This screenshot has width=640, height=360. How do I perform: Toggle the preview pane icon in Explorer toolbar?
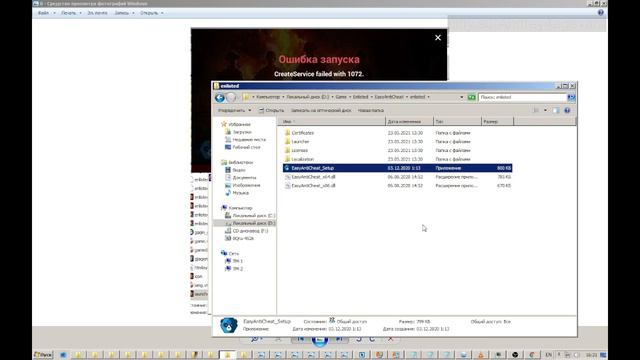click(x=556, y=110)
